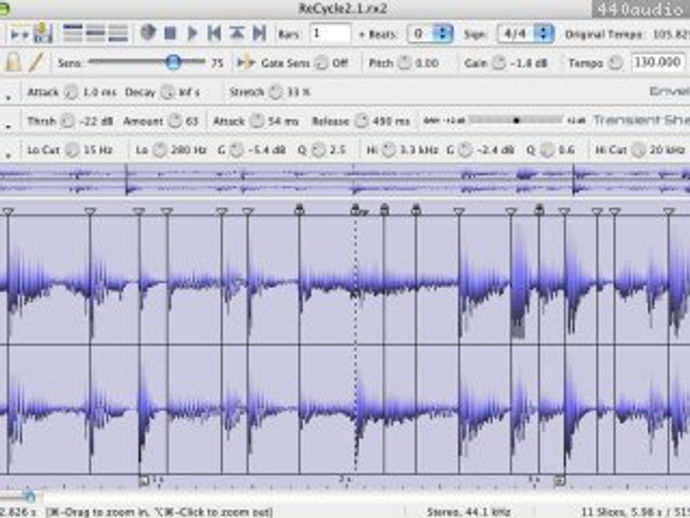Click the Gate Sens arrow icon

(246, 63)
